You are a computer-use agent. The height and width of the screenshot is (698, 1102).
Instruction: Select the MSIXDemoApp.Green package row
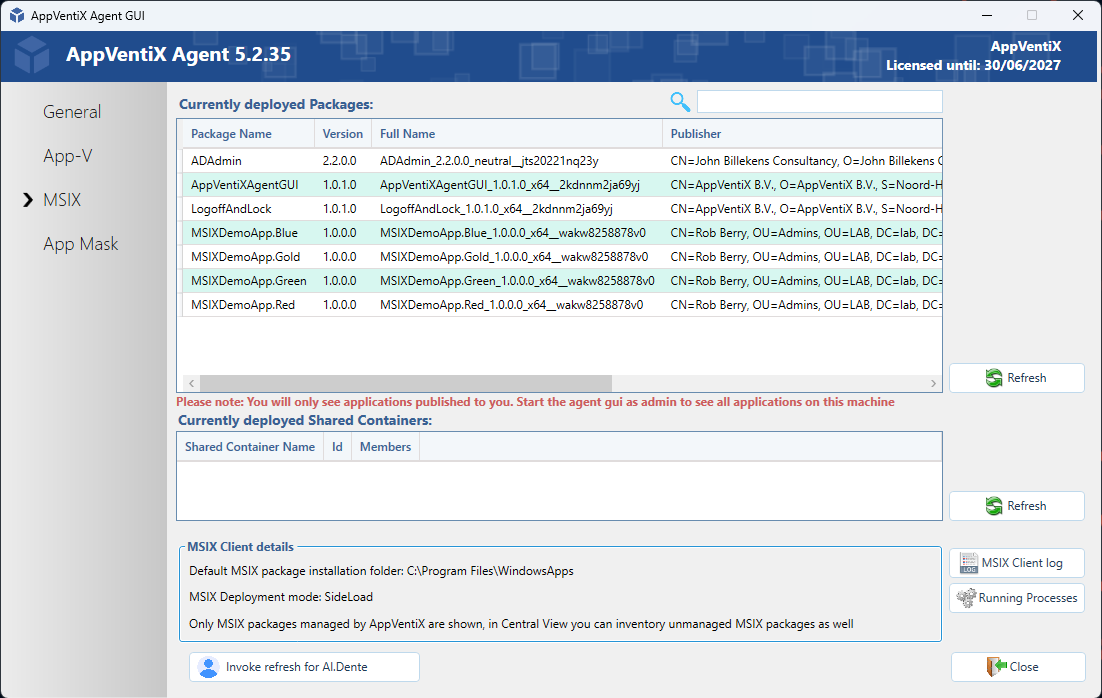(562, 280)
